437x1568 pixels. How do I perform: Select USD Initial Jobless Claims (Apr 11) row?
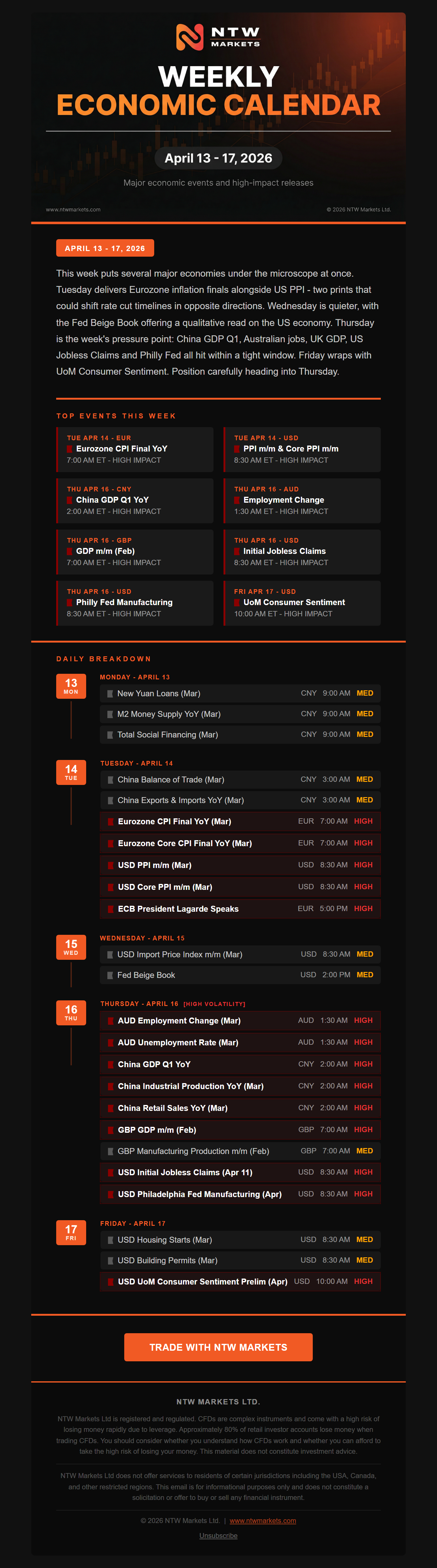[240, 1172]
